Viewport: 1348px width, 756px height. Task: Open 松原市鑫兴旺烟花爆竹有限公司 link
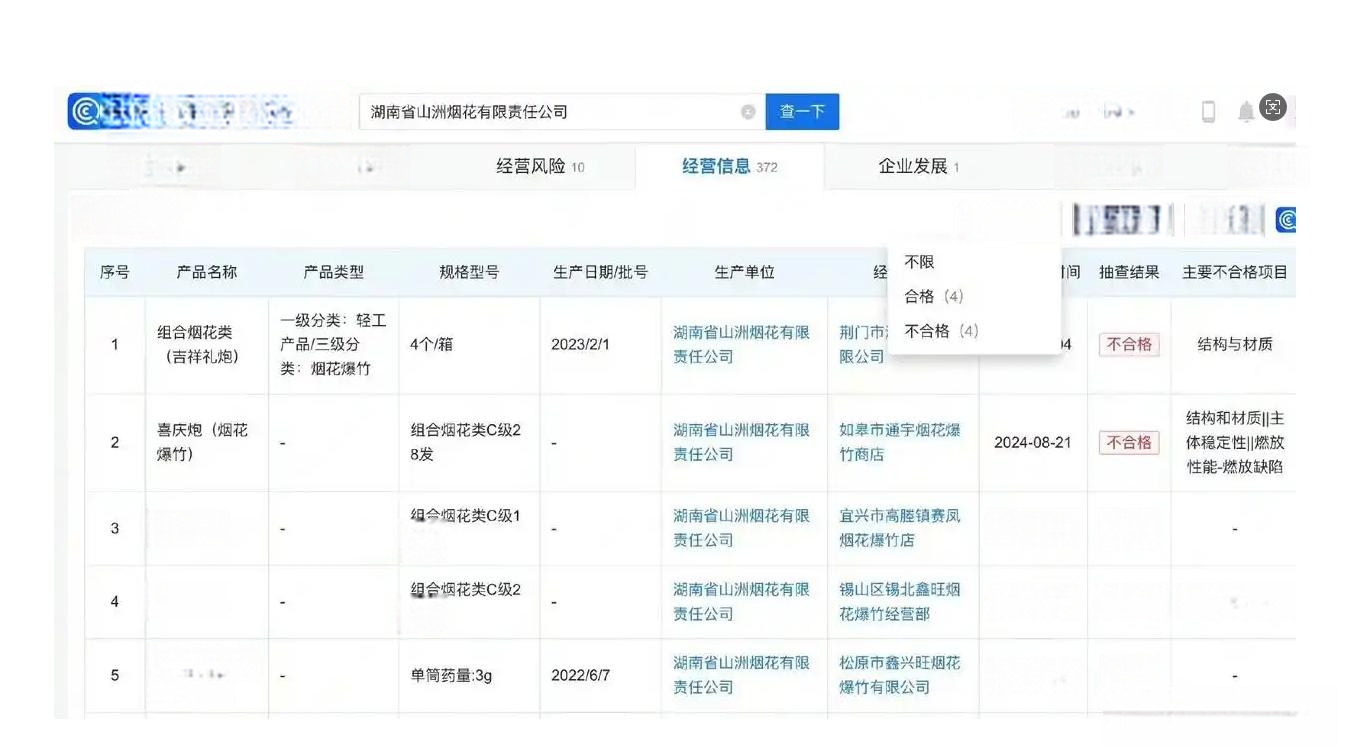pos(900,675)
